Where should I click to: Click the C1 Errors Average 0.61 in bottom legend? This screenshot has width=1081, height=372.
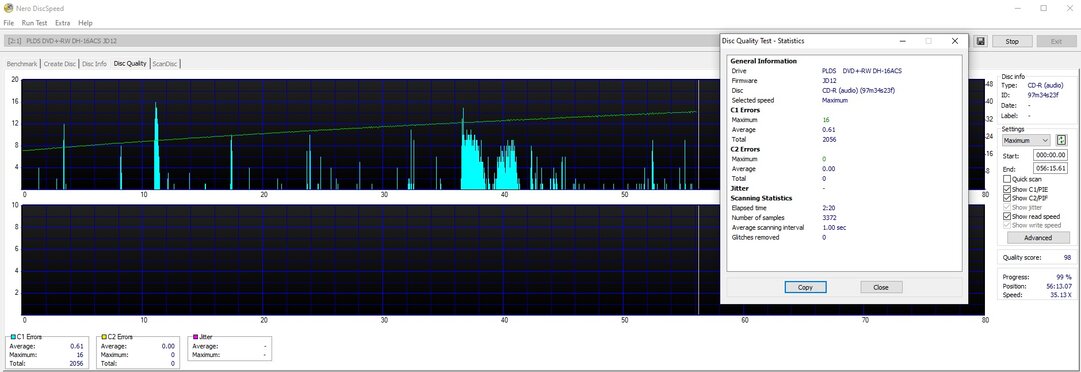tap(77, 346)
